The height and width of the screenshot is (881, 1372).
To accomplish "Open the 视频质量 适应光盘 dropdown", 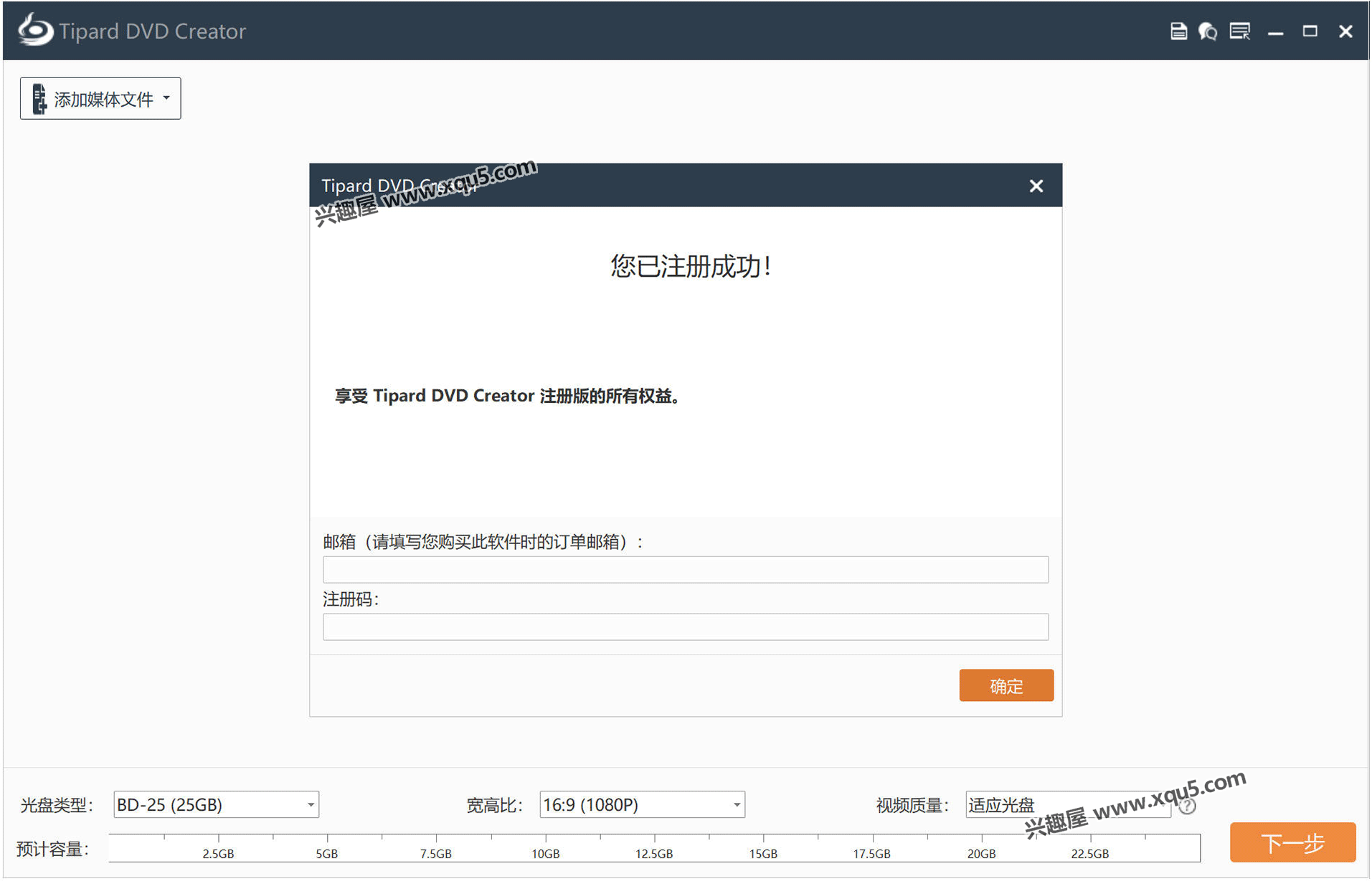I will [x=1068, y=805].
